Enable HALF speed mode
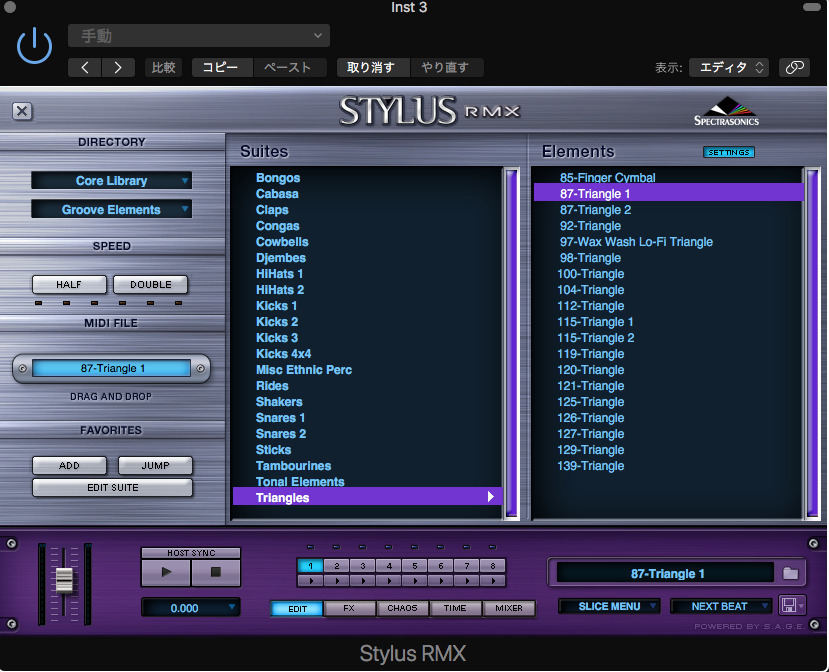The width and height of the screenshot is (829, 672). coord(69,284)
